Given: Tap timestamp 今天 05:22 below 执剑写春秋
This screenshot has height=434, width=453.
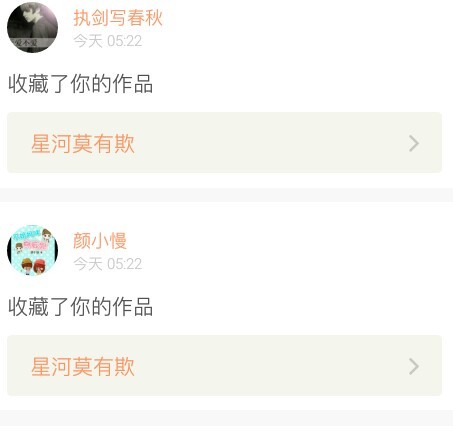Looking at the screenshot, I should tap(108, 41).
